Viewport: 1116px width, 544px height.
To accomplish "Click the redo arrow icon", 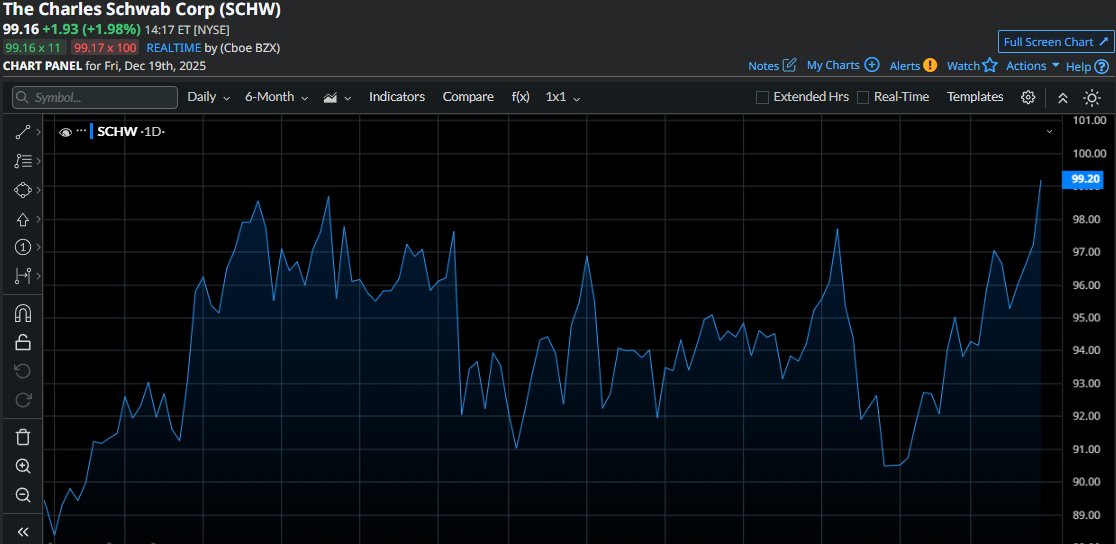I will (23, 400).
